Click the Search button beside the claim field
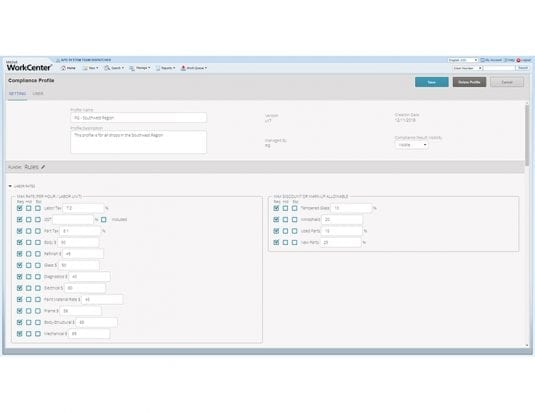The width and height of the screenshot is (535, 413). (523, 68)
